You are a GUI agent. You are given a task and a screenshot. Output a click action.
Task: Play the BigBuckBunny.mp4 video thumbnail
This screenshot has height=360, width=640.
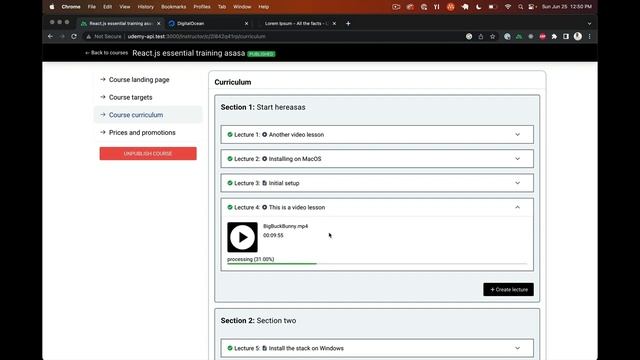(x=242, y=237)
